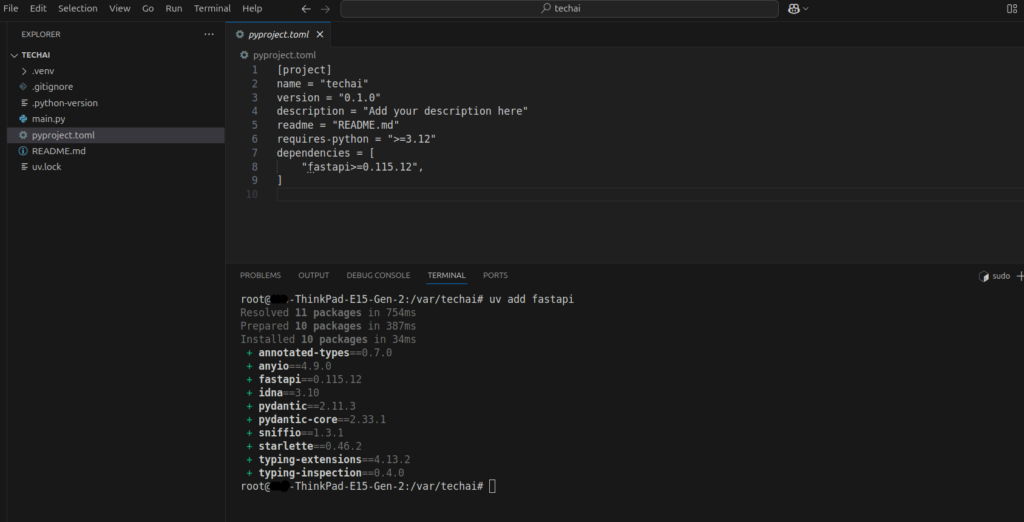The image size is (1024, 522).
Task: Open the Terminal menu
Action: coord(212,8)
